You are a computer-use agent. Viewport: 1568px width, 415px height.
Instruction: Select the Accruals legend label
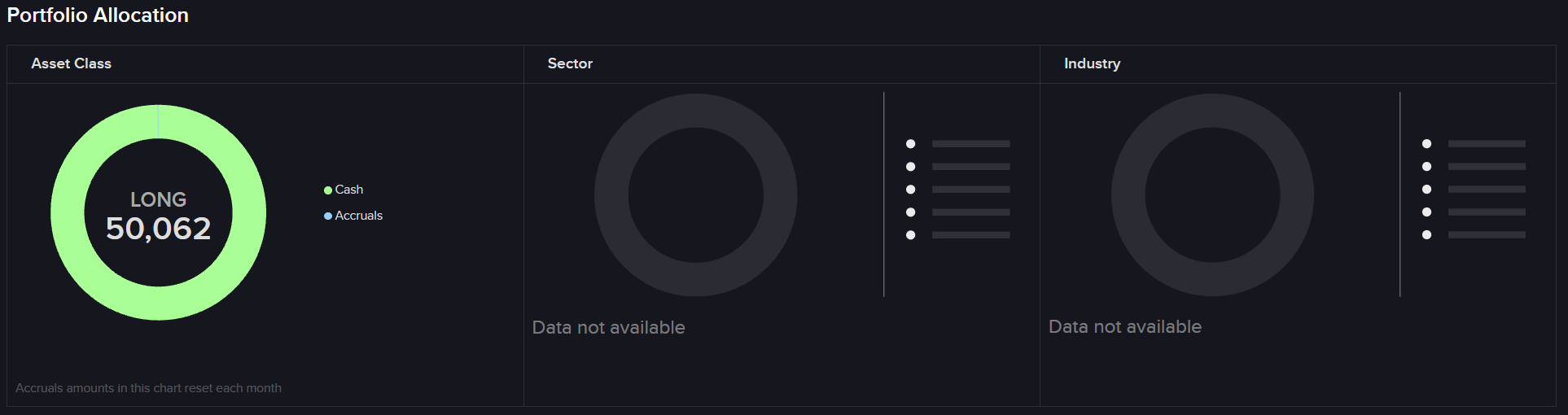359,216
